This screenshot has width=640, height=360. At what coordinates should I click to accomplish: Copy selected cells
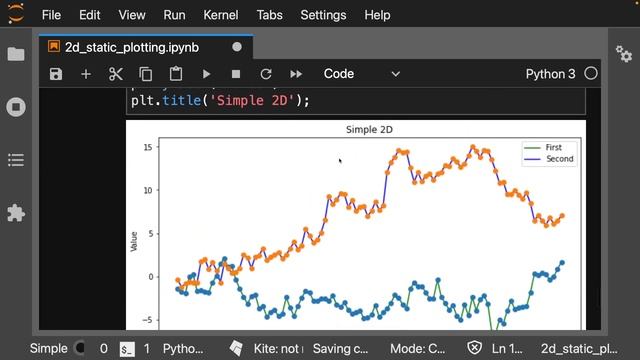[x=146, y=74]
